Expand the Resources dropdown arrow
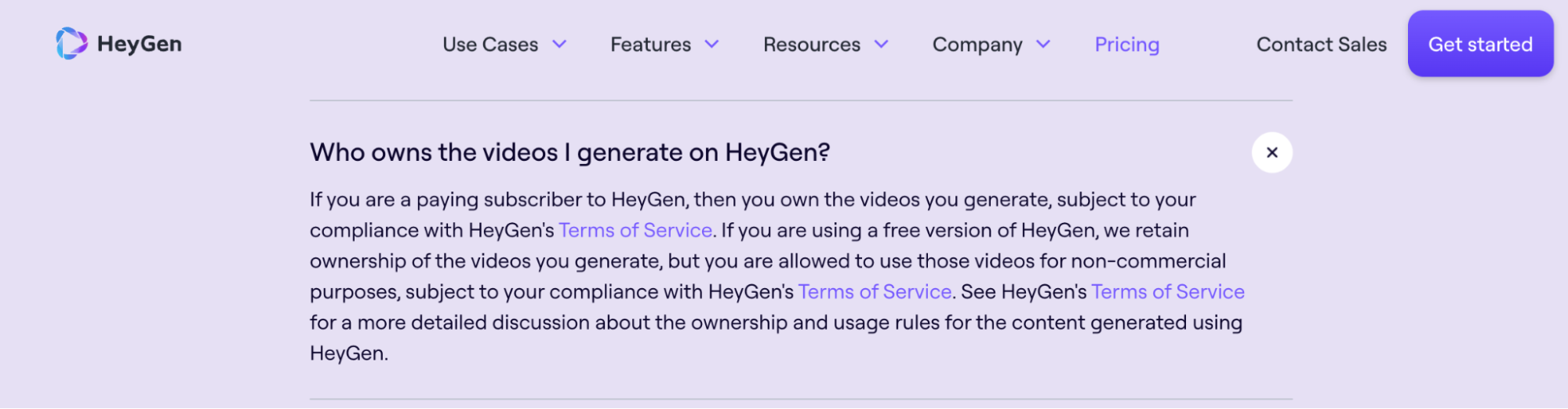This screenshot has width=1568, height=409. coord(882,45)
